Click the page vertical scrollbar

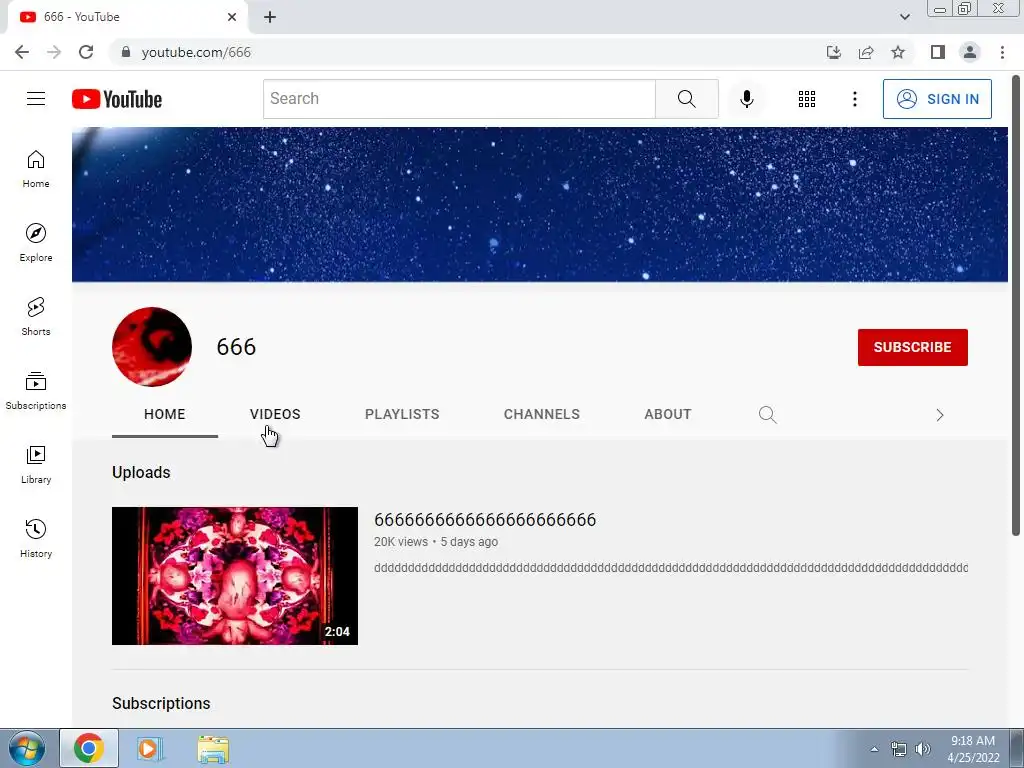(1016, 306)
